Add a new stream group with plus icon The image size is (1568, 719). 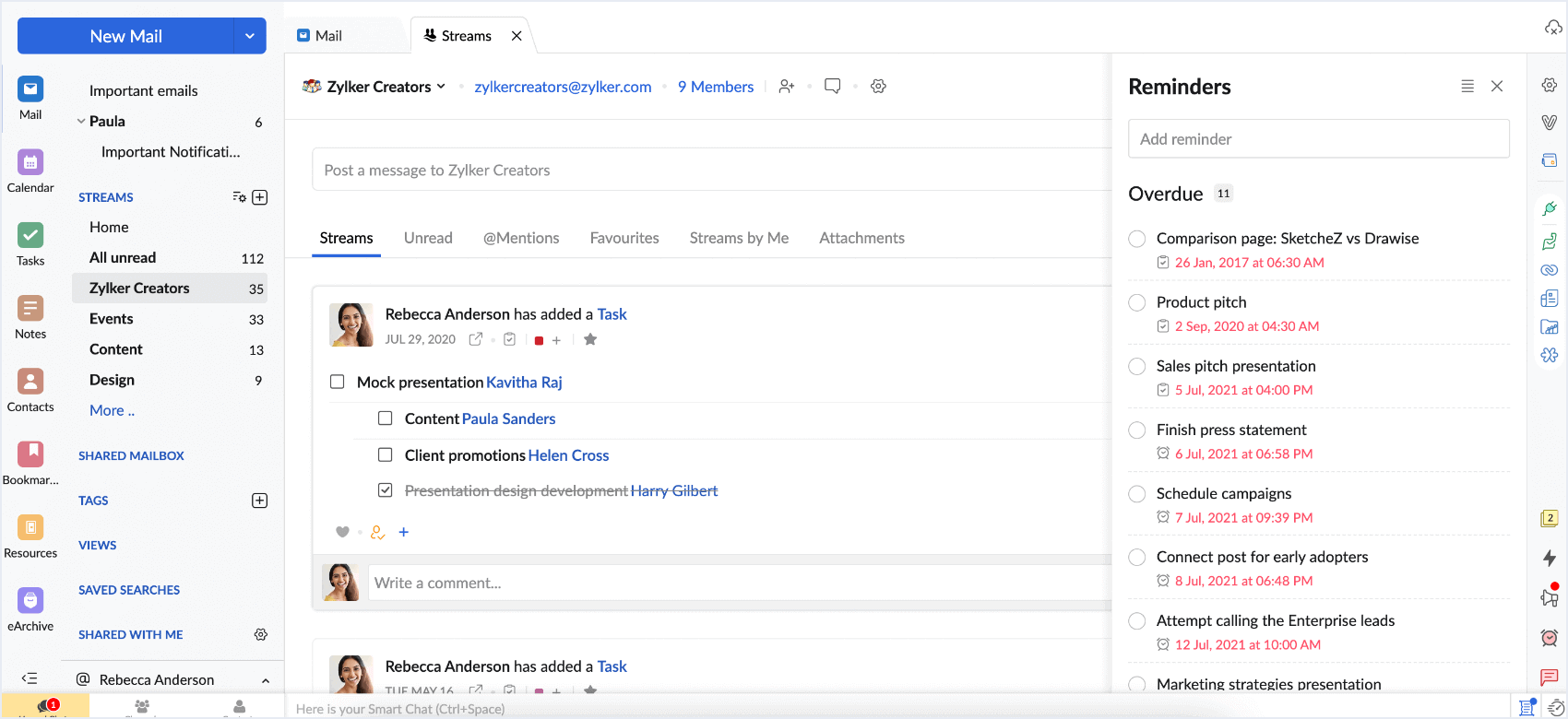coord(260,197)
